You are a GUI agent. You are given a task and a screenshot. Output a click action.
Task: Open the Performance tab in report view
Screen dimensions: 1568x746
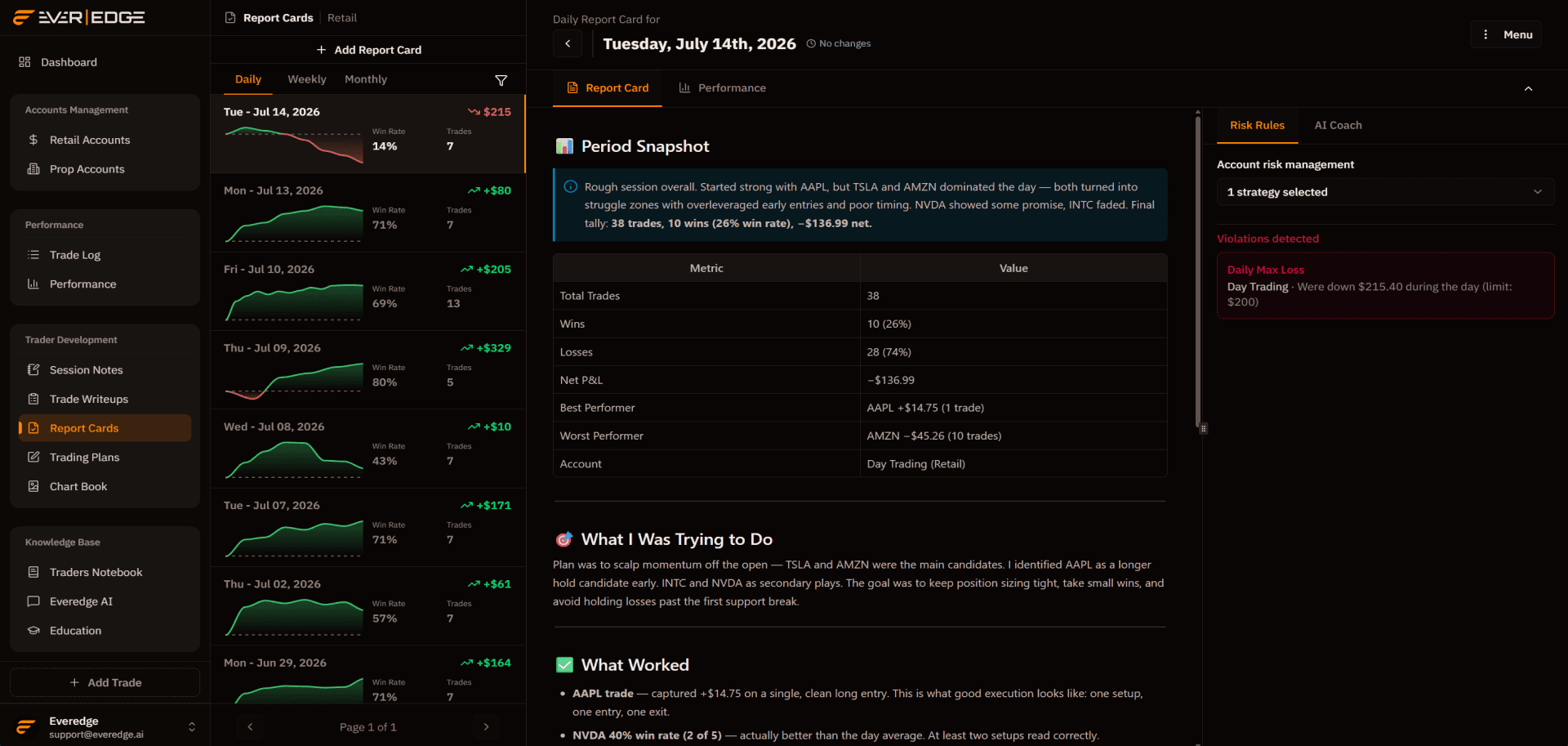(723, 88)
